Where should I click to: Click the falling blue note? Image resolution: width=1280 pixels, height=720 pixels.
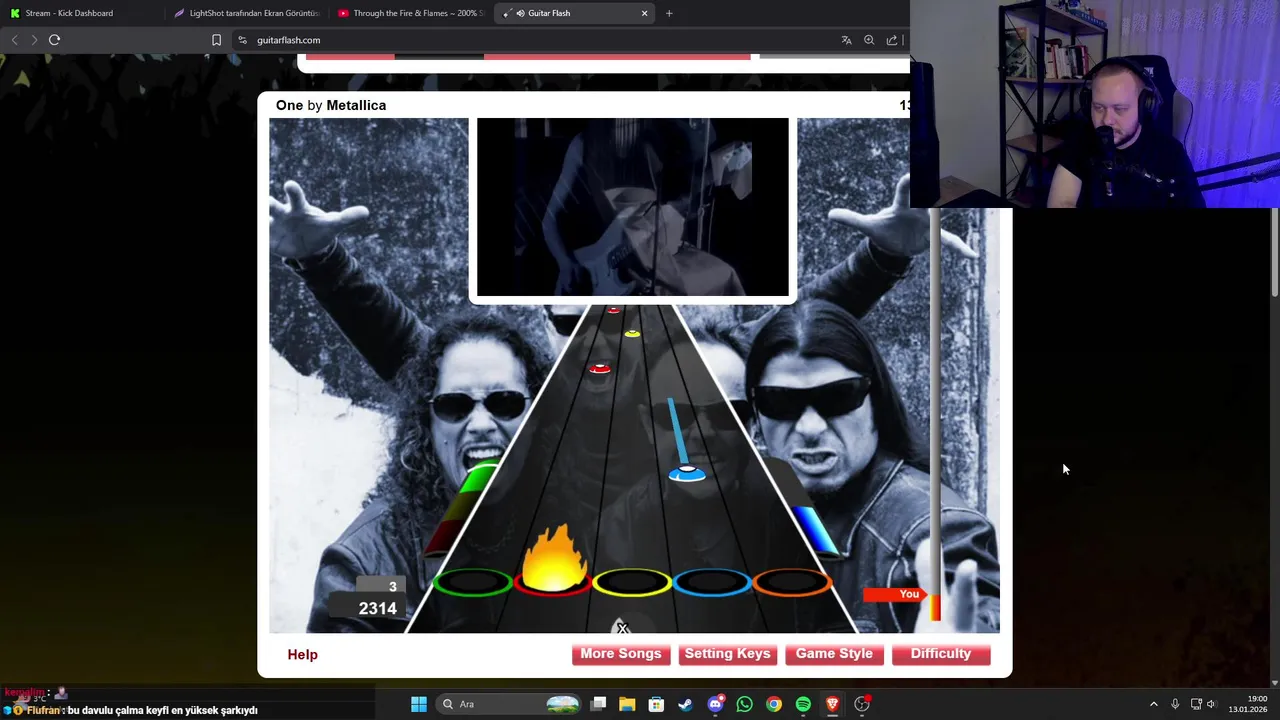pos(687,474)
